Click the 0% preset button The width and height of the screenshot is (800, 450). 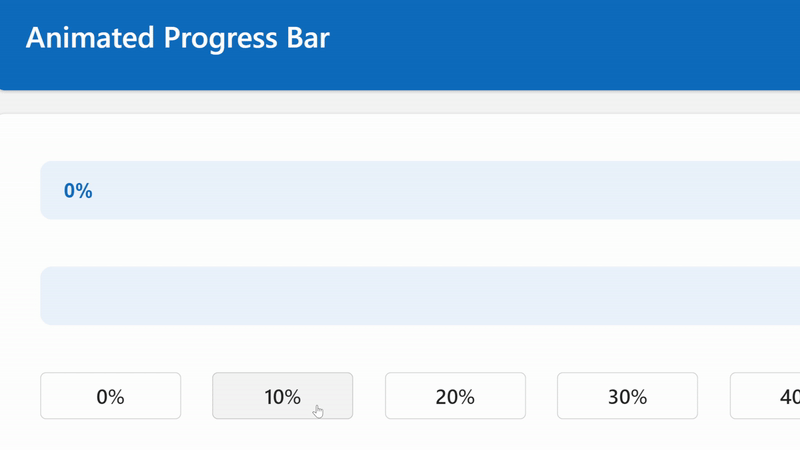point(110,396)
